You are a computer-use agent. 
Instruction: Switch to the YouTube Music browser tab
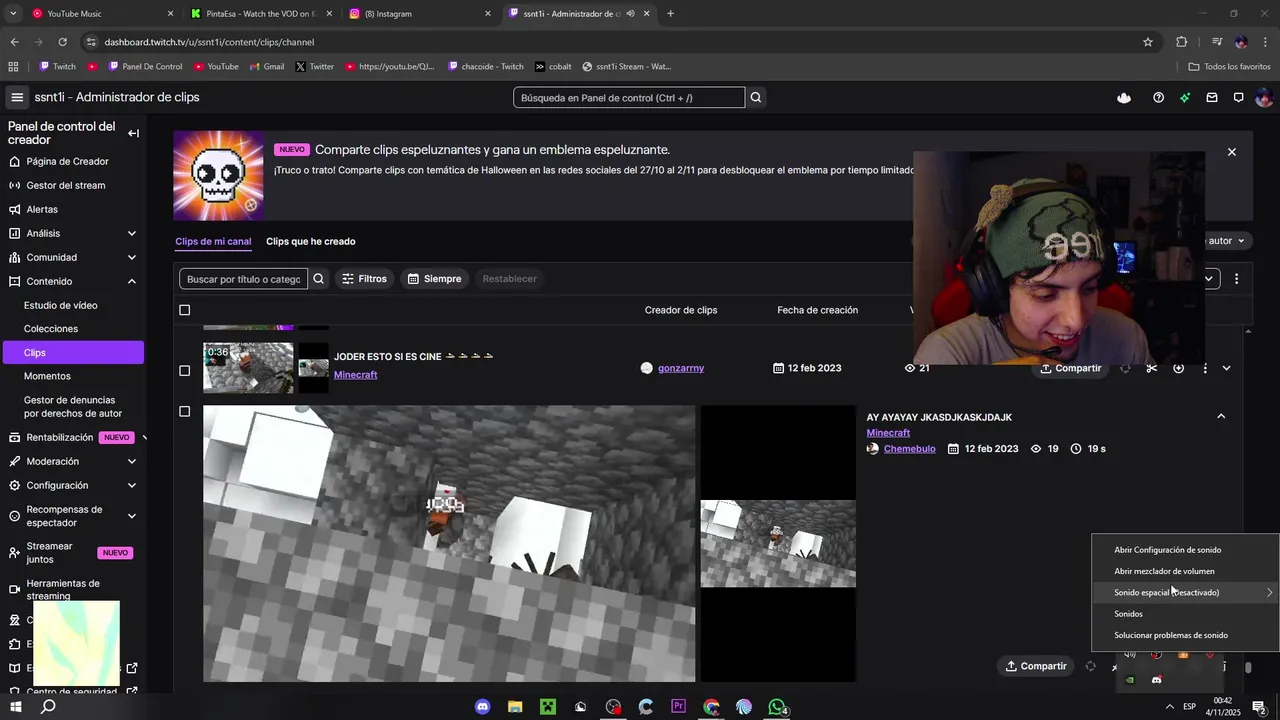pos(100,14)
